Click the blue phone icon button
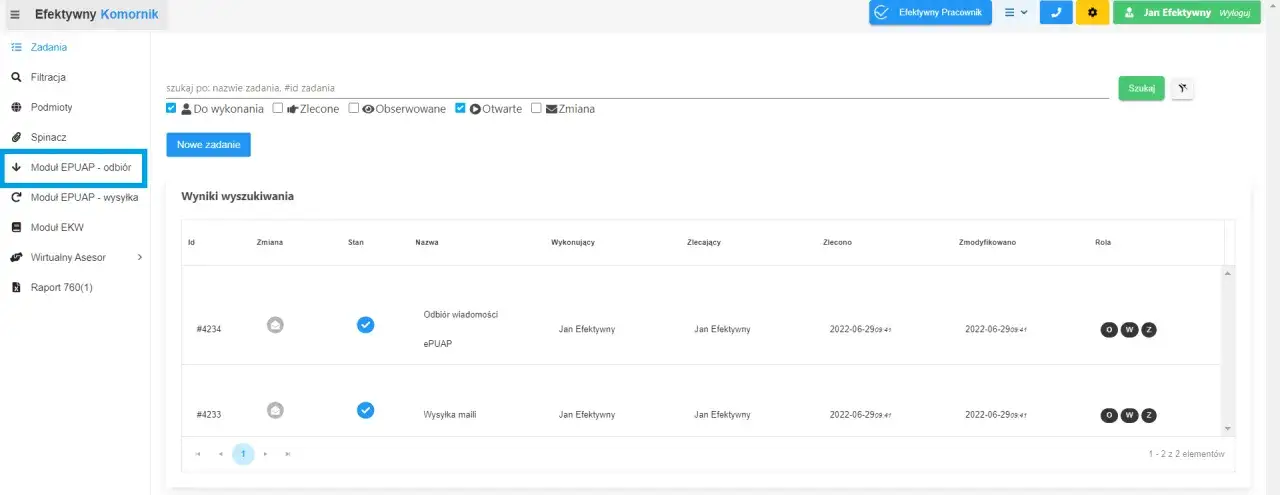1280x495 pixels. (x=1055, y=13)
